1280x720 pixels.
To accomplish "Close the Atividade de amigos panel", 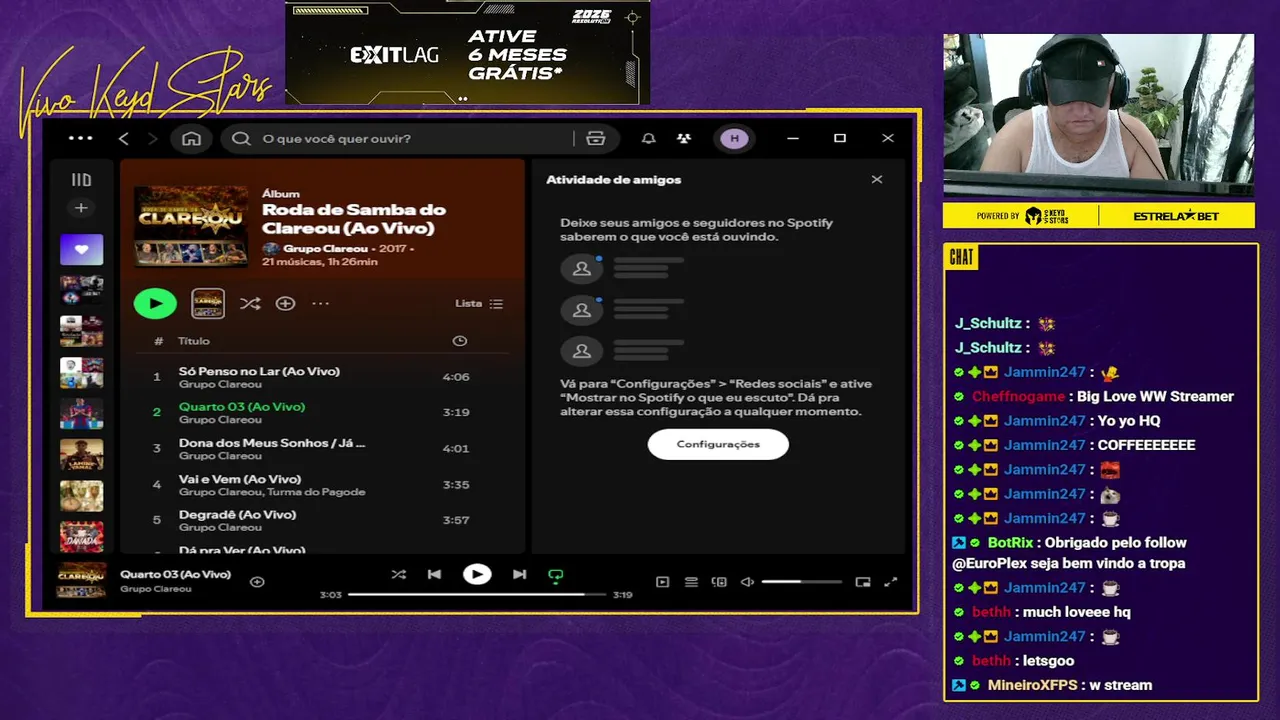I will tap(877, 180).
